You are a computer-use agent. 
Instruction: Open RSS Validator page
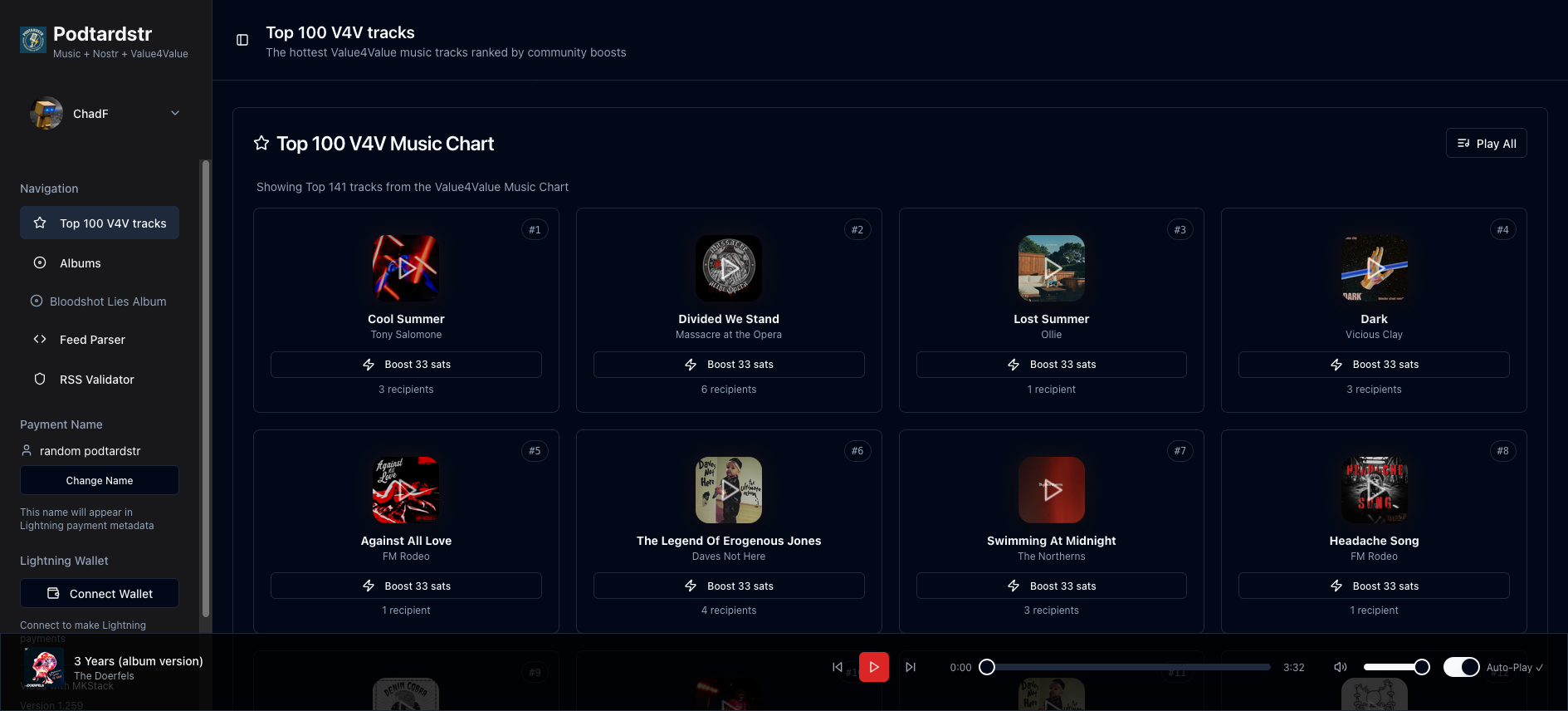coord(100,379)
